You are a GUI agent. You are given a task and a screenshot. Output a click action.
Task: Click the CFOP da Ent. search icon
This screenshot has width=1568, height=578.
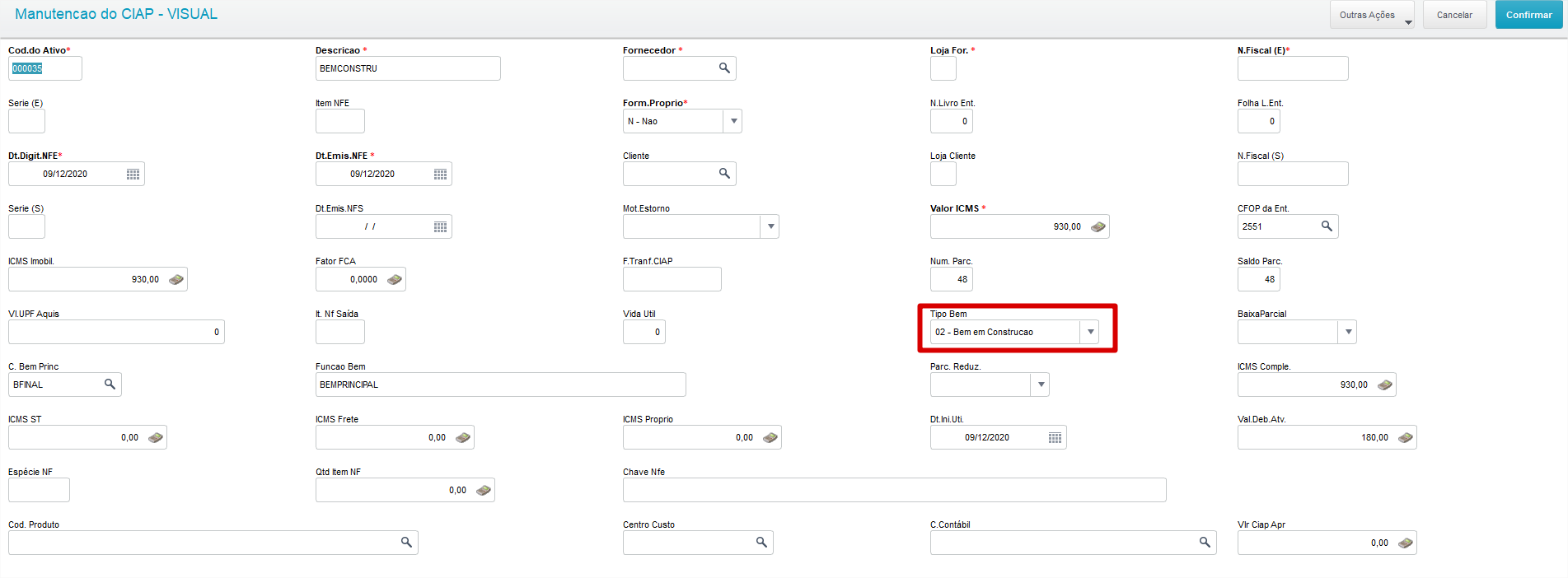pyautogui.click(x=1327, y=226)
